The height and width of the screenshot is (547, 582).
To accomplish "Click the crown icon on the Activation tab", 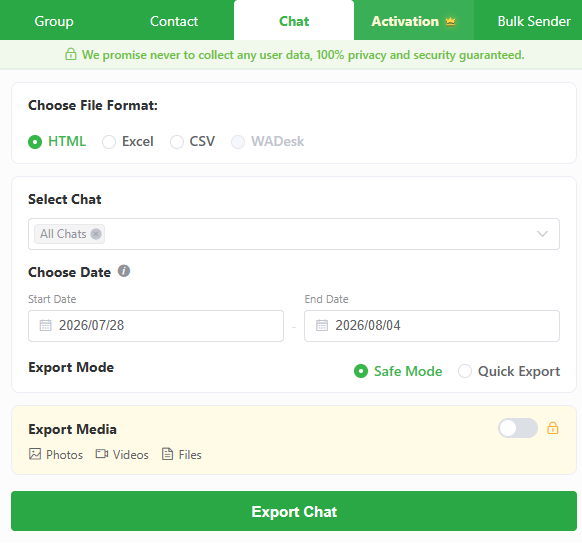I will tap(450, 22).
